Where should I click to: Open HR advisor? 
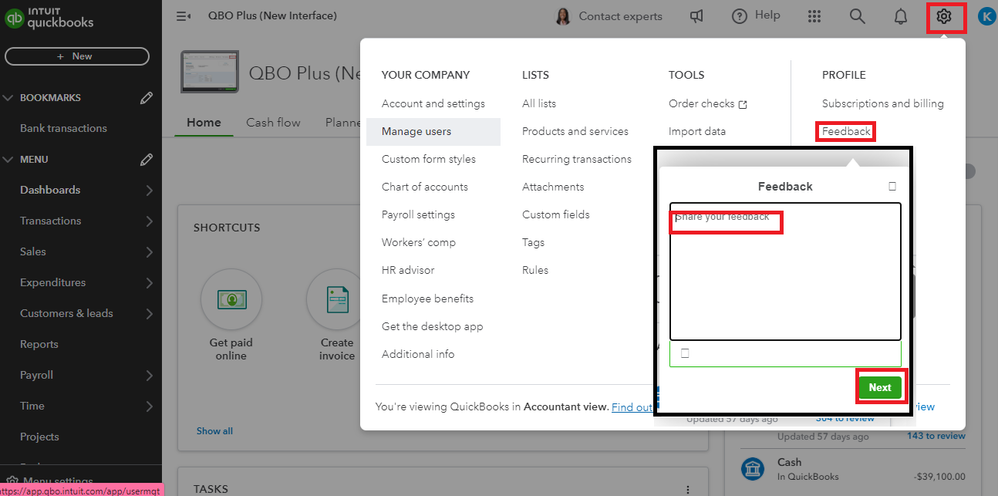point(408,270)
